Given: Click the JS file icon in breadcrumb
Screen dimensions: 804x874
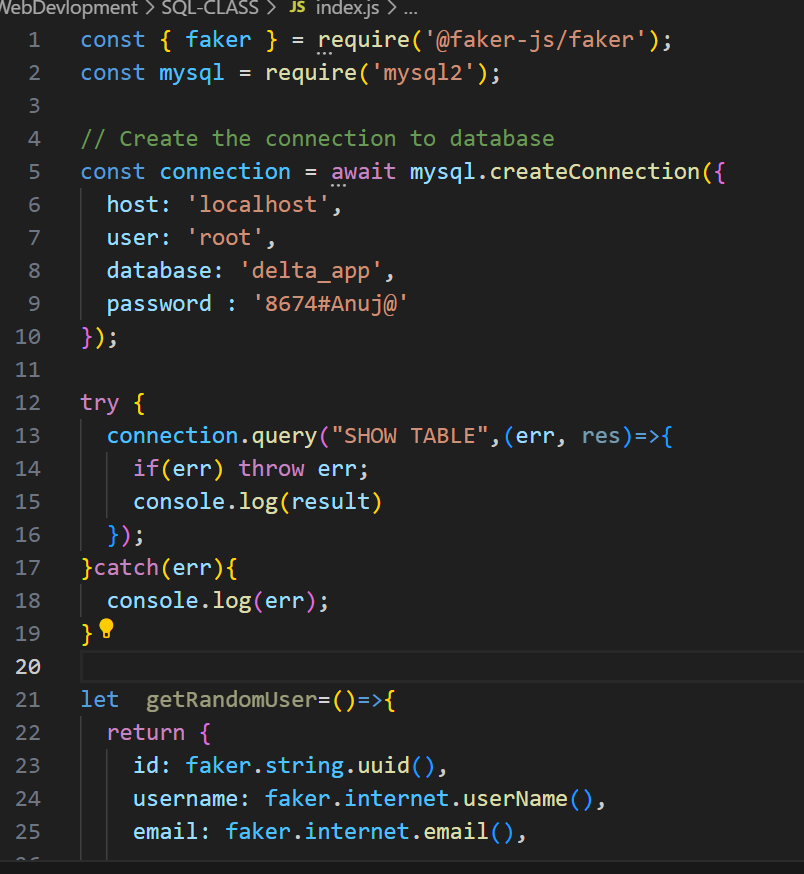Looking at the screenshot, I should tap(297, 7).
